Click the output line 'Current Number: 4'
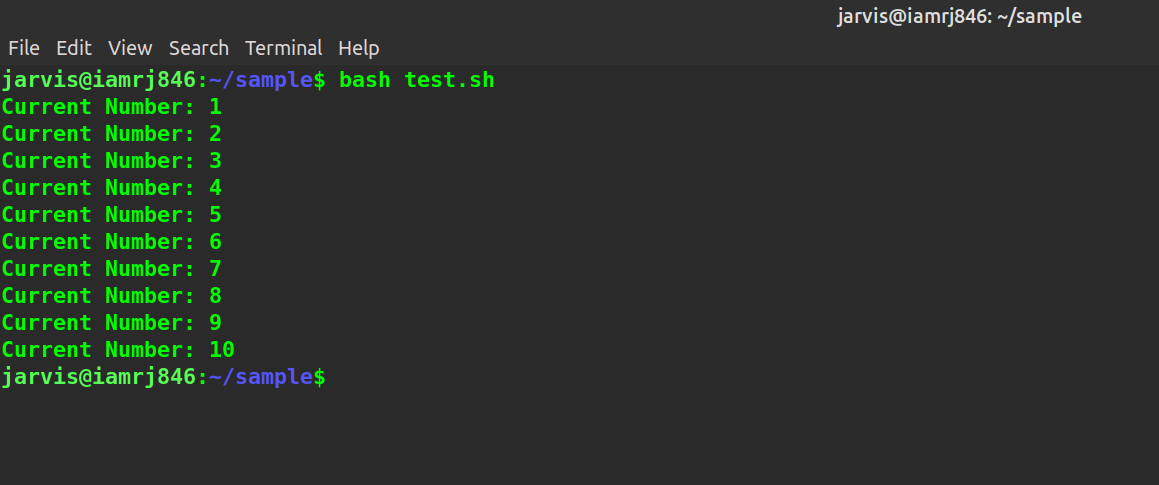 coord(112,188)
